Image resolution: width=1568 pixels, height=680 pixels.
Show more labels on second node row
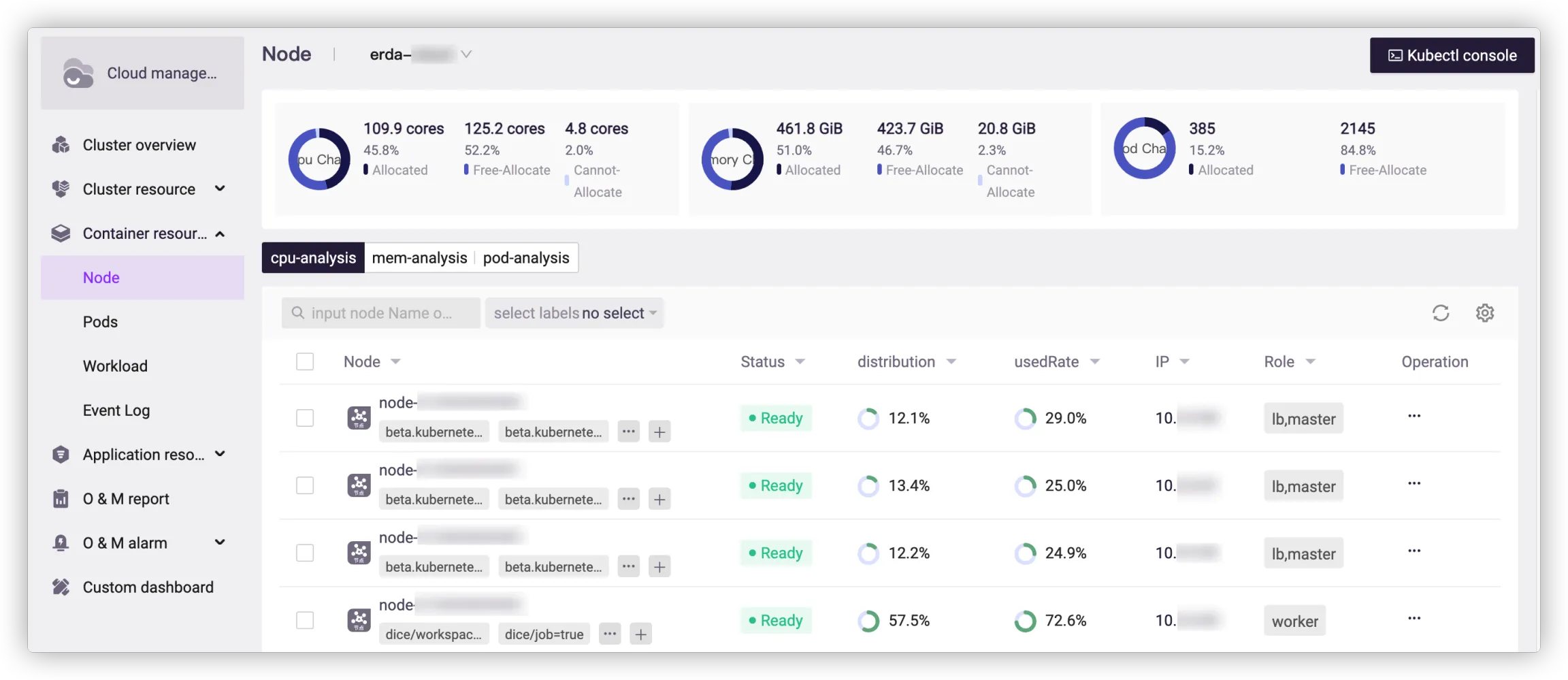click(x=628, y=499)
